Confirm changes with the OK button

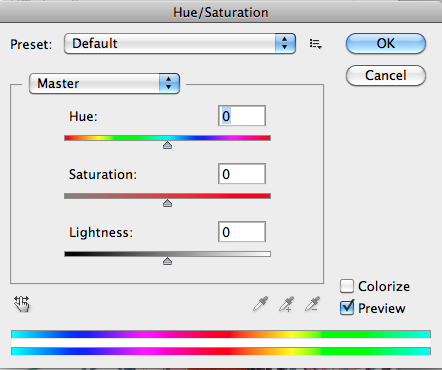[386, 43]
